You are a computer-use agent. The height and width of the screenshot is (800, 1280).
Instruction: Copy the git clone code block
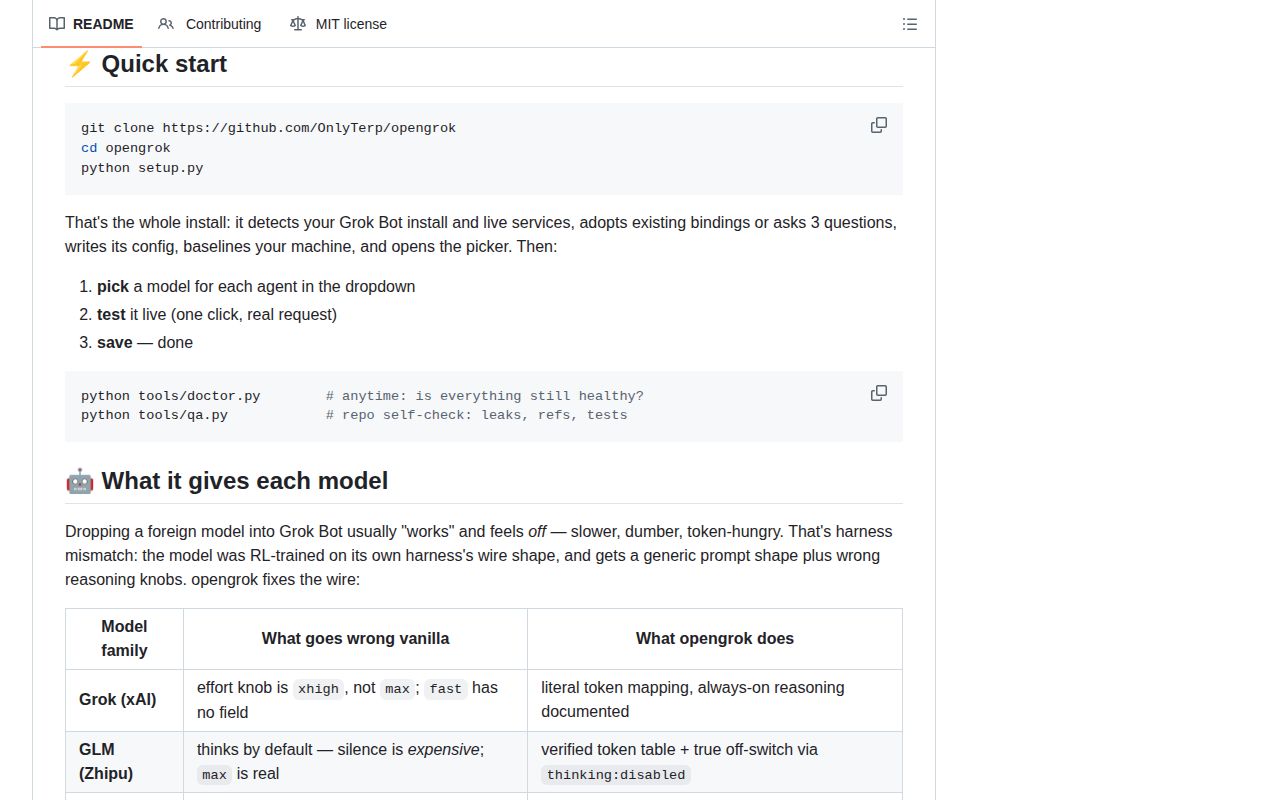coord(879,125)
